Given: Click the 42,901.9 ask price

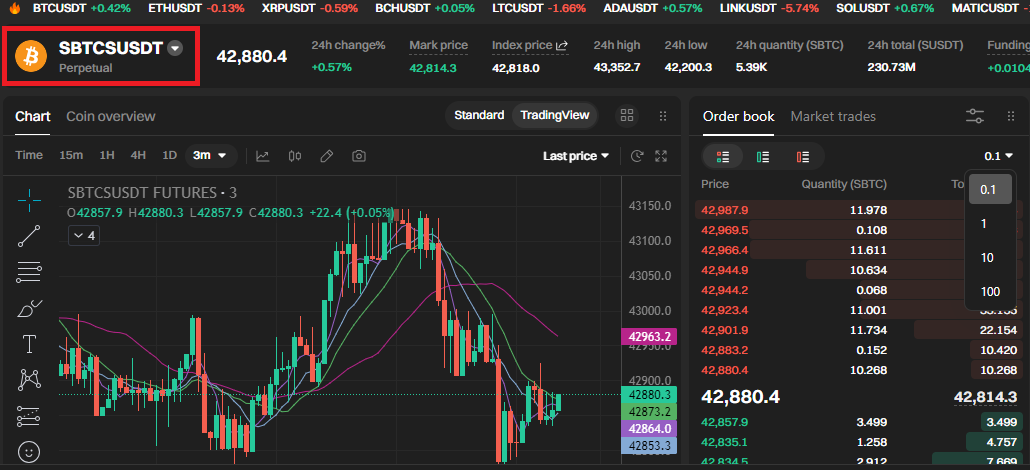Looking at the screenshot, I should tap(725, 329).
